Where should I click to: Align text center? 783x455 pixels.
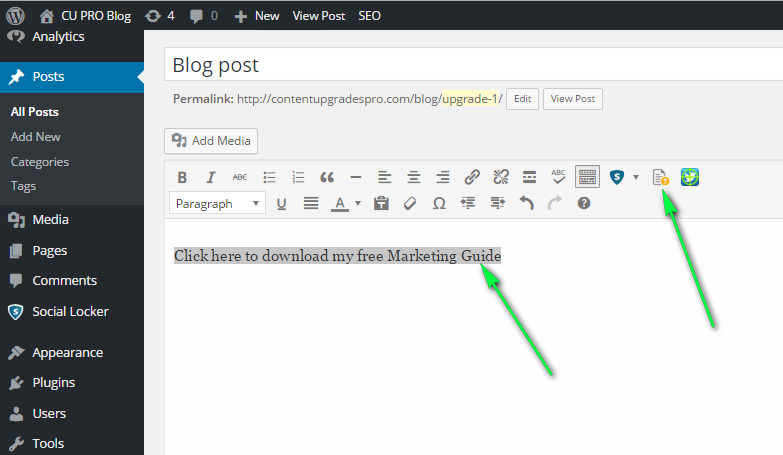pos(413,177)
